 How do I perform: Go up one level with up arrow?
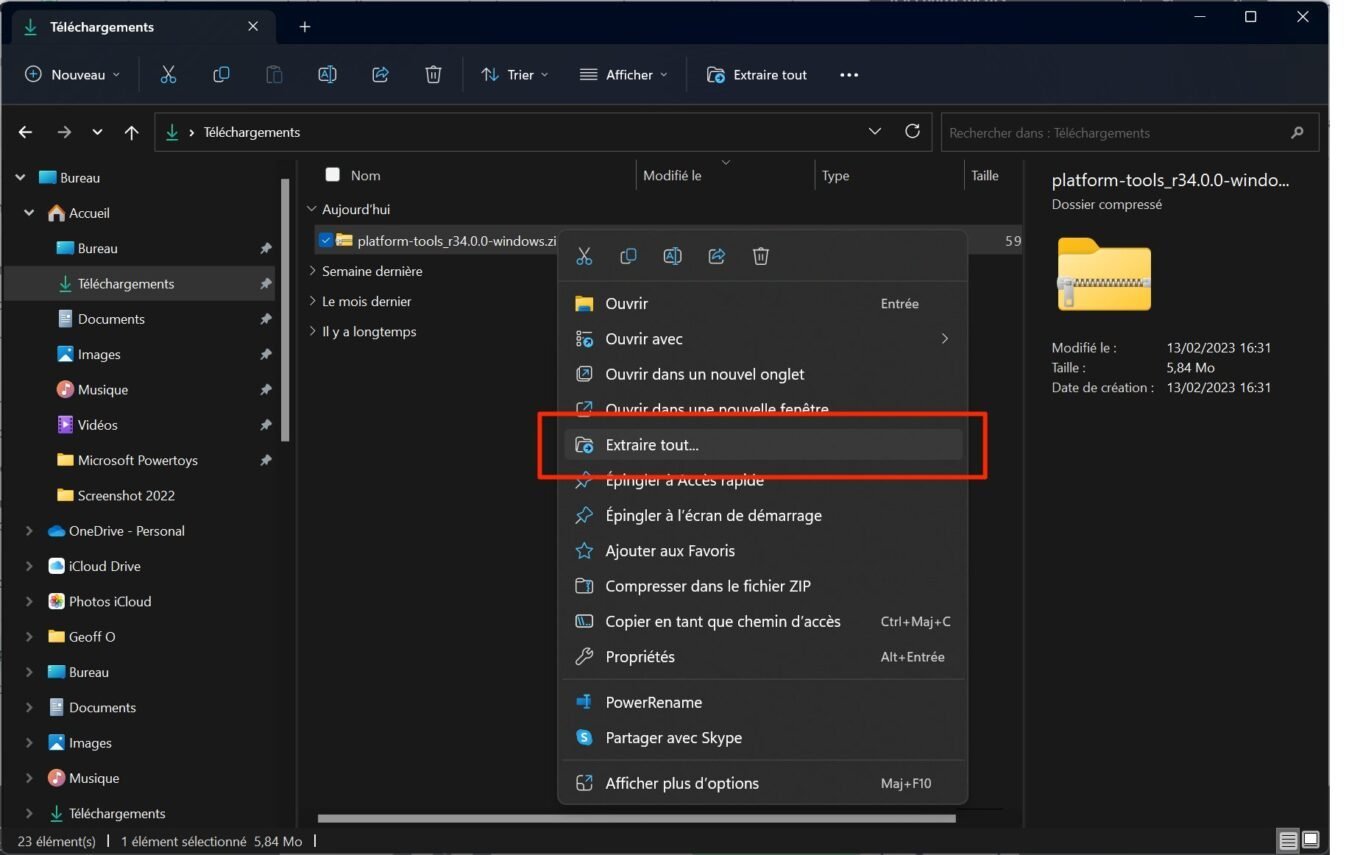pyautogui.click(x=131, y=132)
